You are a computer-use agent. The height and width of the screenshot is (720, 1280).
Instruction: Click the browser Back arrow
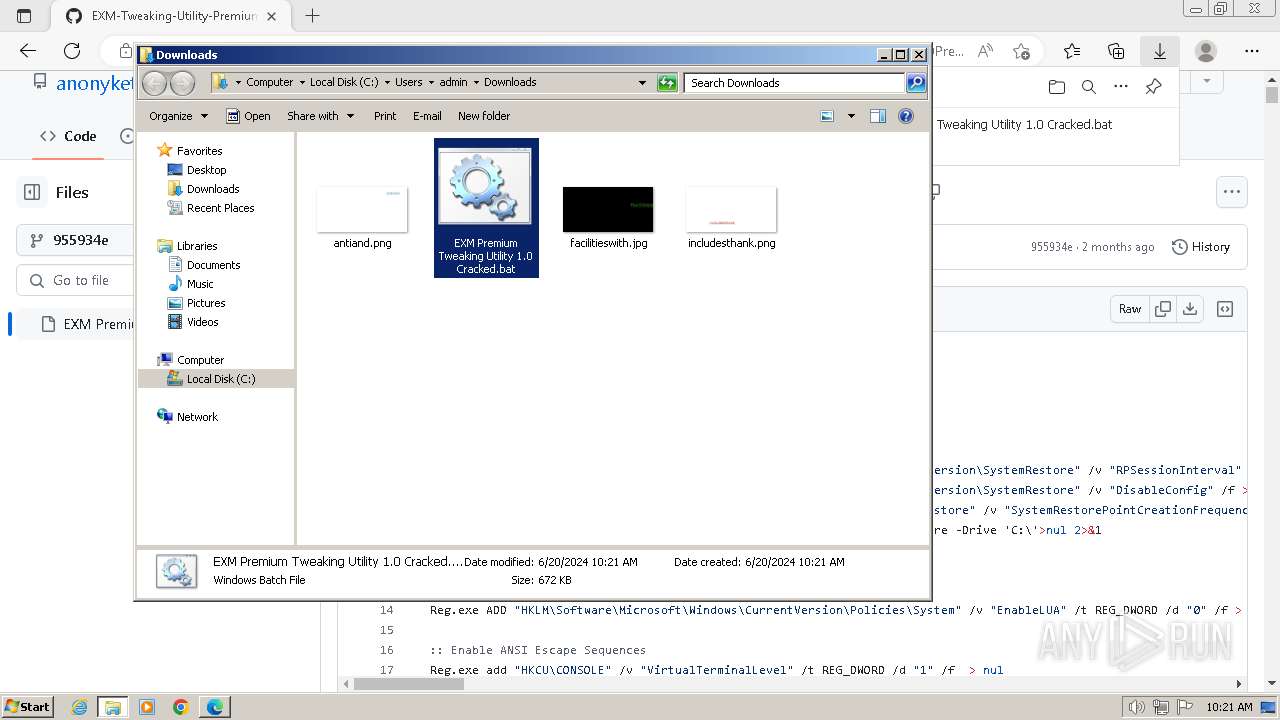(x=28, y=51)
